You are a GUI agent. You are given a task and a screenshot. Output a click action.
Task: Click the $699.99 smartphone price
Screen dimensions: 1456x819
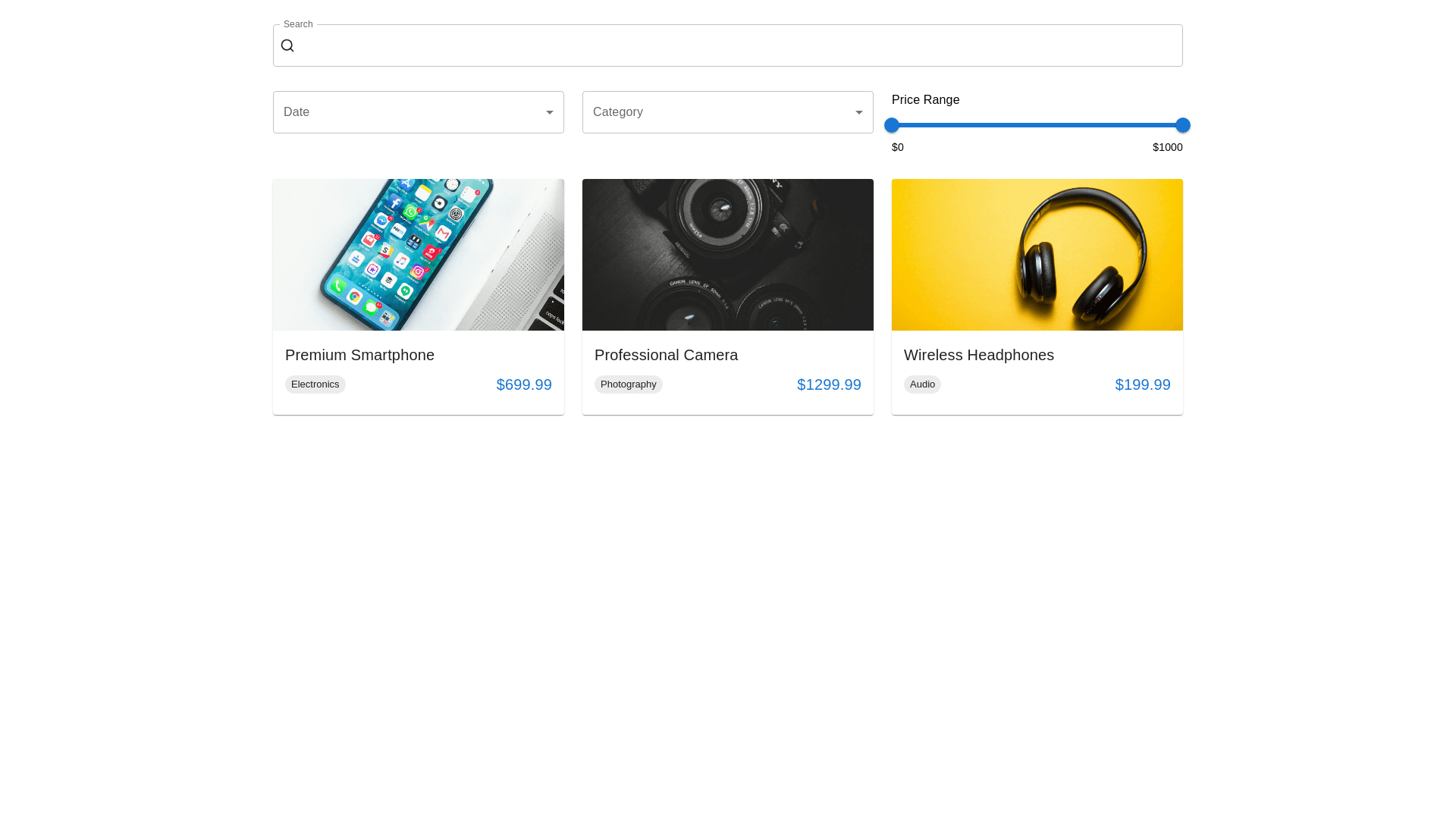[x=524, y=384]
